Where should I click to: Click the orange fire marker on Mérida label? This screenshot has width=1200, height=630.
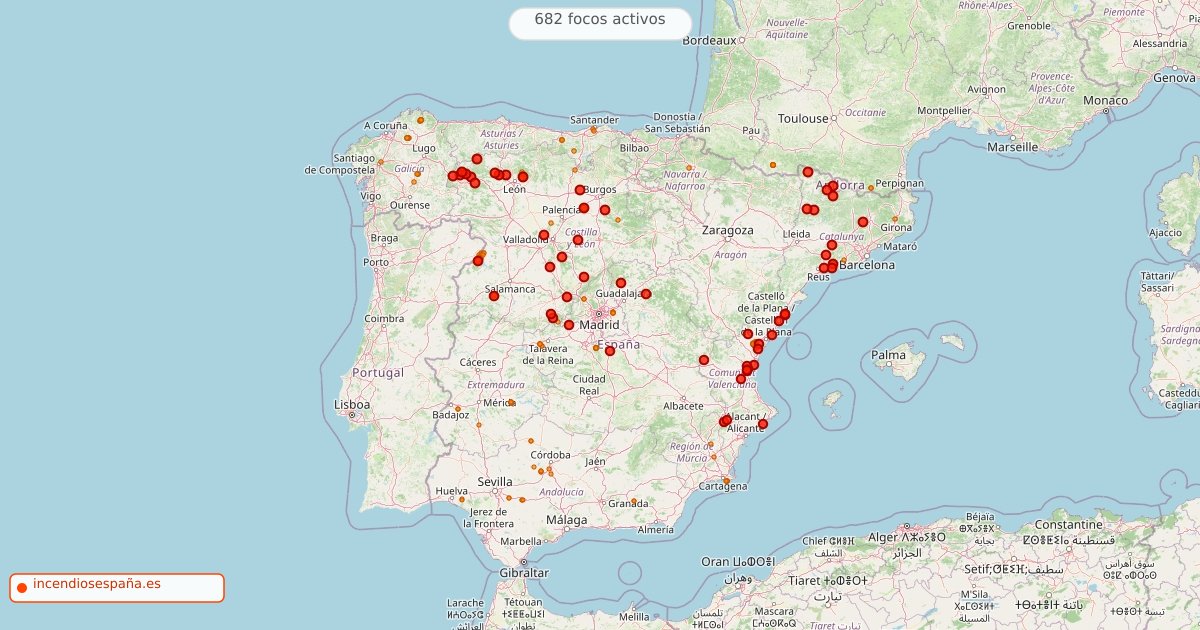point(511,403)
